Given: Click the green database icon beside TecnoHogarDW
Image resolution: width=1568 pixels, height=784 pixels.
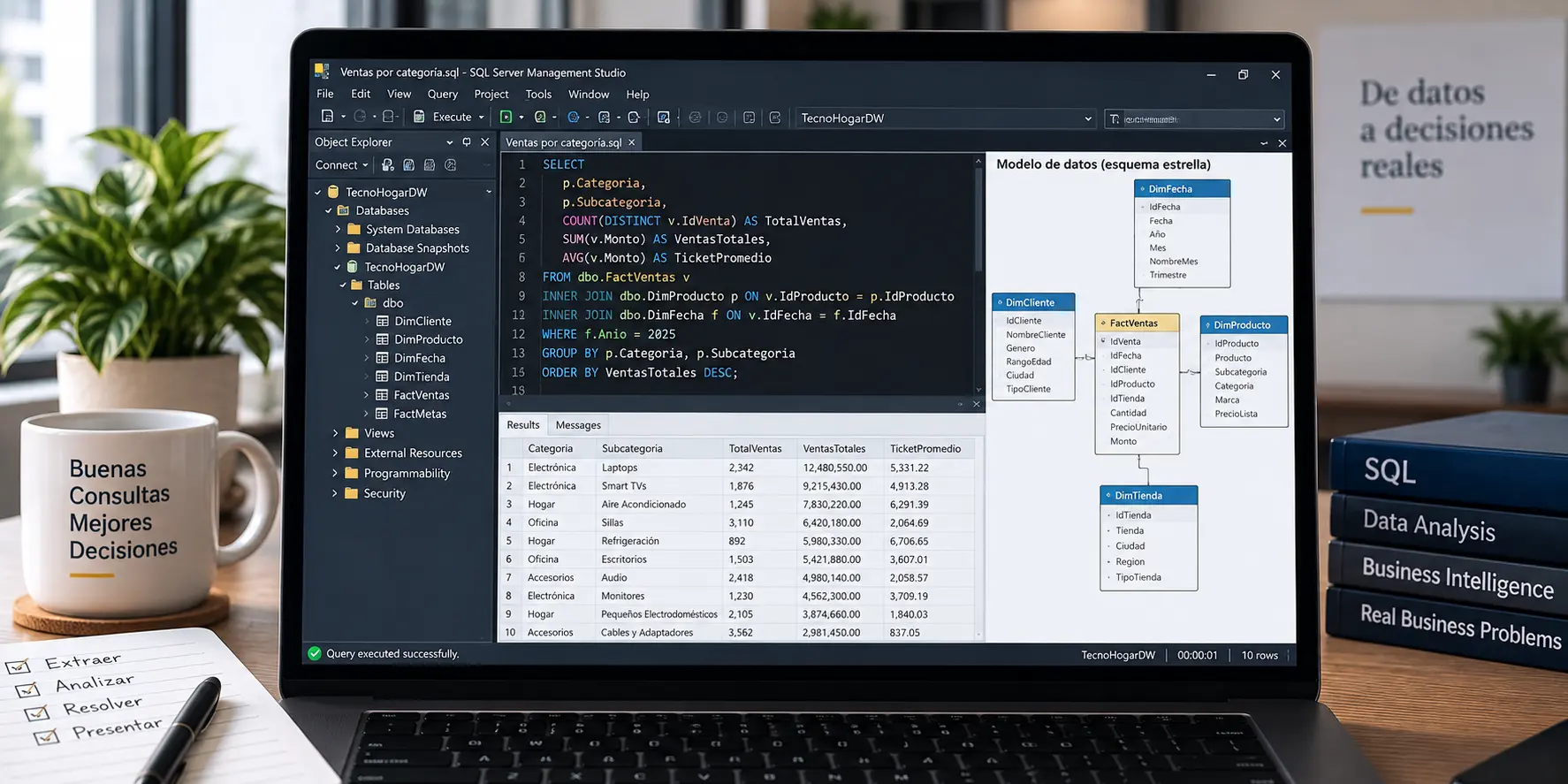Looking at the screenshot, I should click(x=352, y=266).
